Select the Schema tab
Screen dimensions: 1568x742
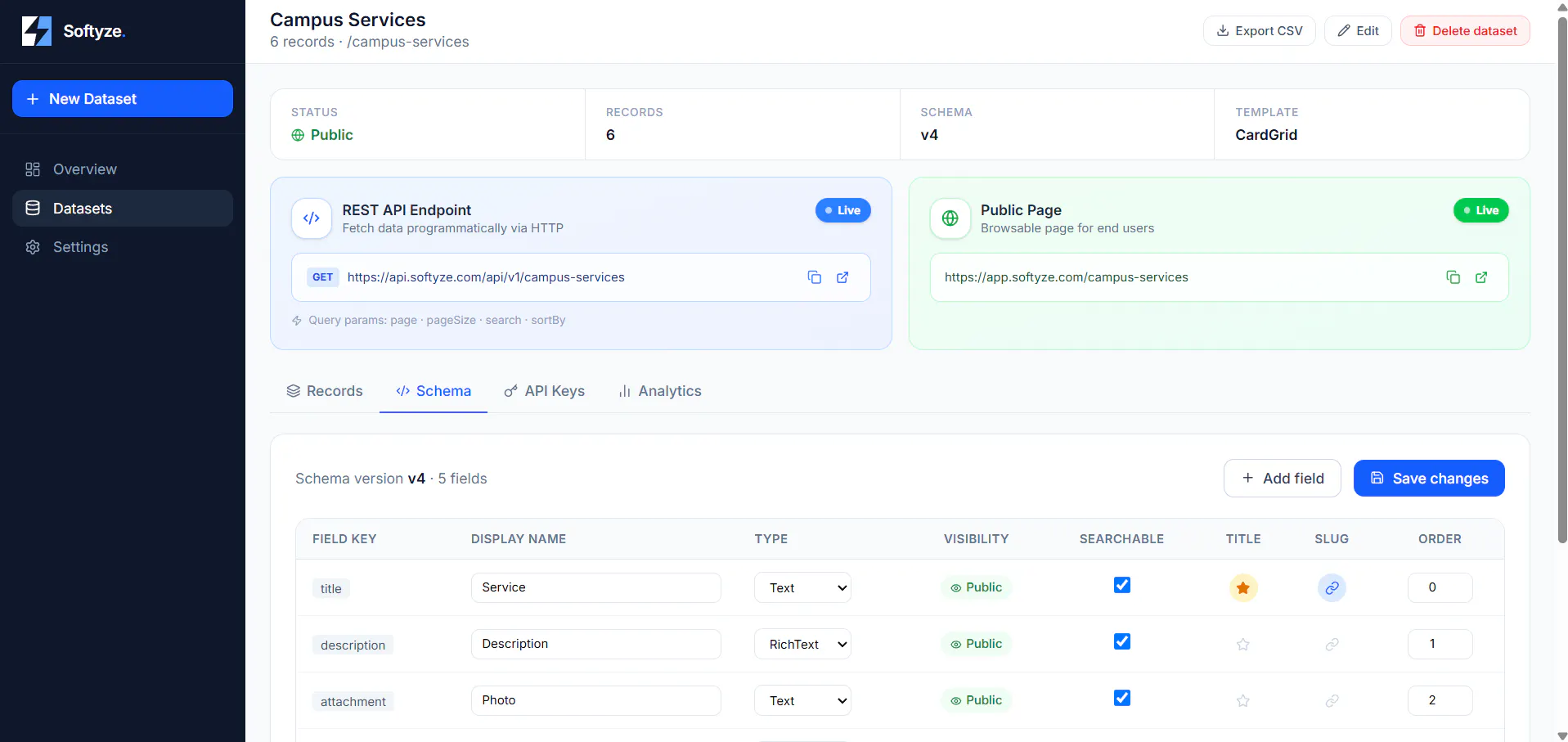[434, 391]
